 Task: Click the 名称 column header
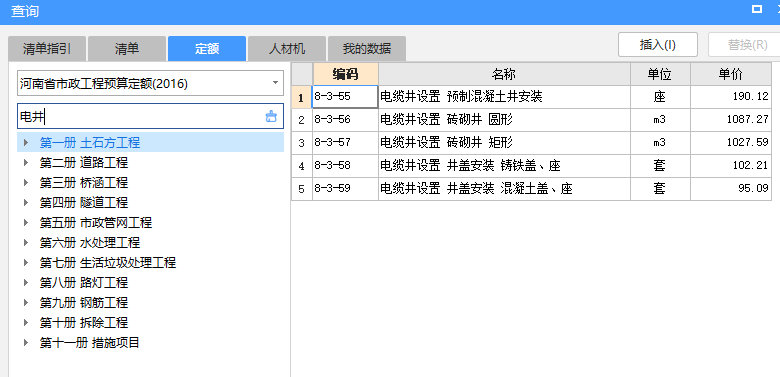[x=504, y=74]
